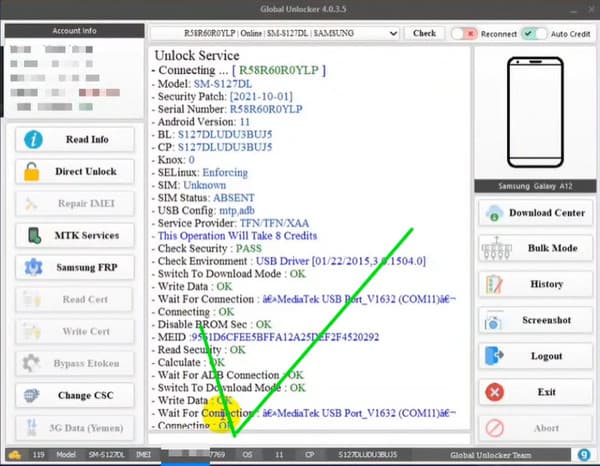Image resolution: width=600 pixels, height=466 pixels.
Task: Click the MTK Services button label
Action: pyautogui.click(x=87, y=235)
